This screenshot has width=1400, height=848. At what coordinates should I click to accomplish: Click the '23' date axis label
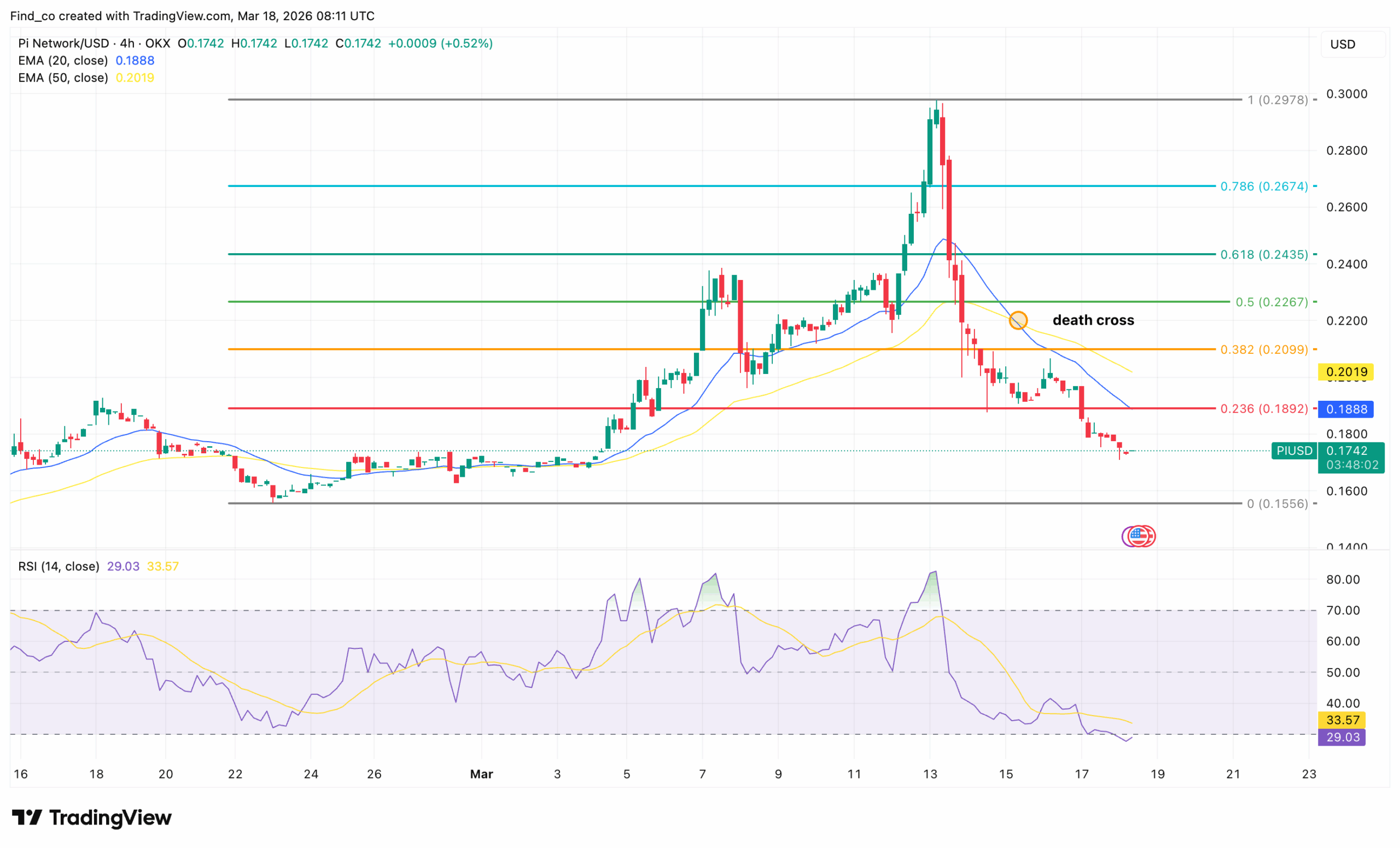click(x=1309, y=774)
